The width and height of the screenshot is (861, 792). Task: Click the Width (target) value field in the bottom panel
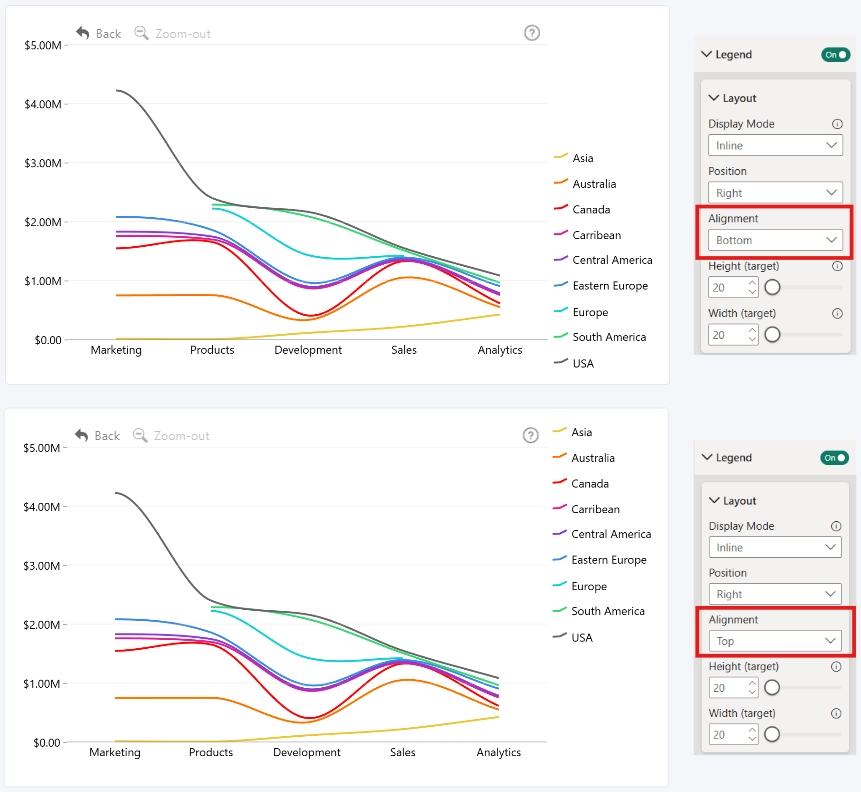[733, 734]
